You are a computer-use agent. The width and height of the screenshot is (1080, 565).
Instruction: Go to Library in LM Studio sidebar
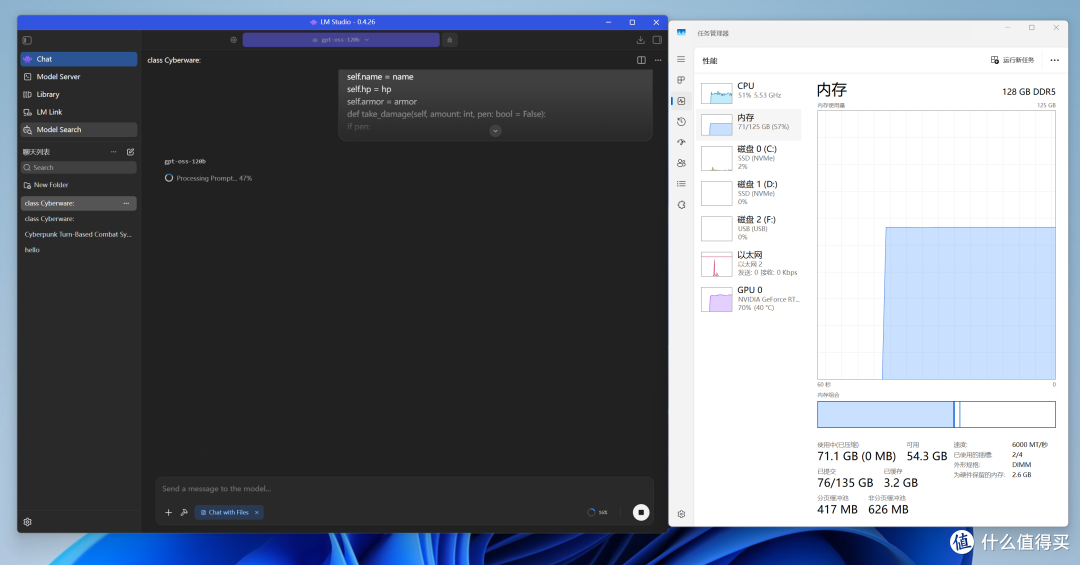[79, 94]
